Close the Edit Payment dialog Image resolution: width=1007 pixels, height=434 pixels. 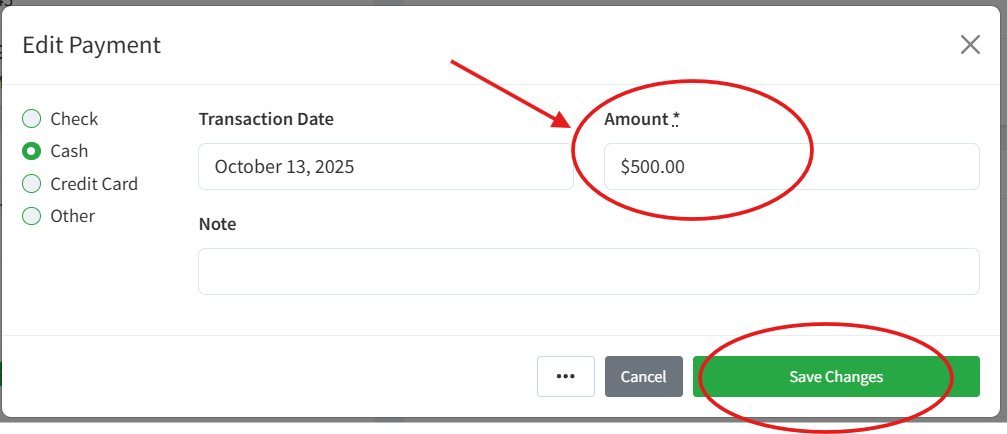[x=969, y=45]
